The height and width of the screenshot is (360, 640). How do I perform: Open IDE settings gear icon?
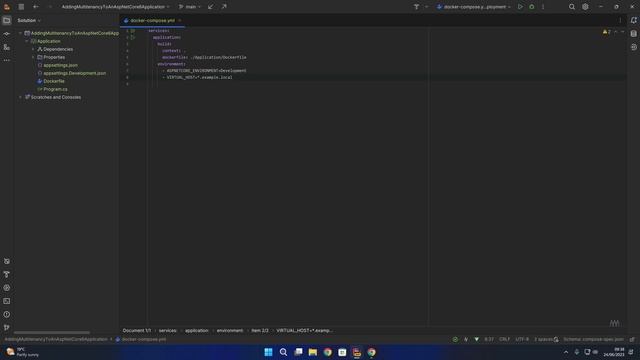[585, 7]
